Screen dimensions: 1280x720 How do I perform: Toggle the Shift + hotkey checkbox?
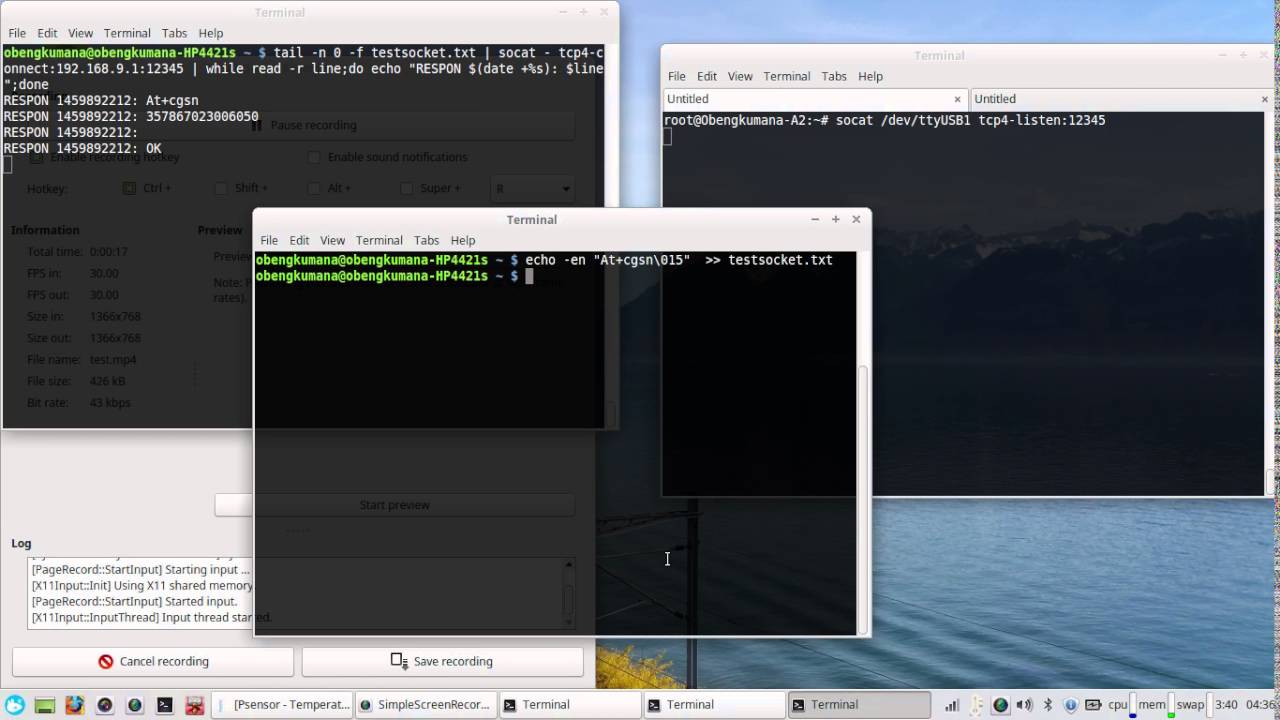click(221, 188)
